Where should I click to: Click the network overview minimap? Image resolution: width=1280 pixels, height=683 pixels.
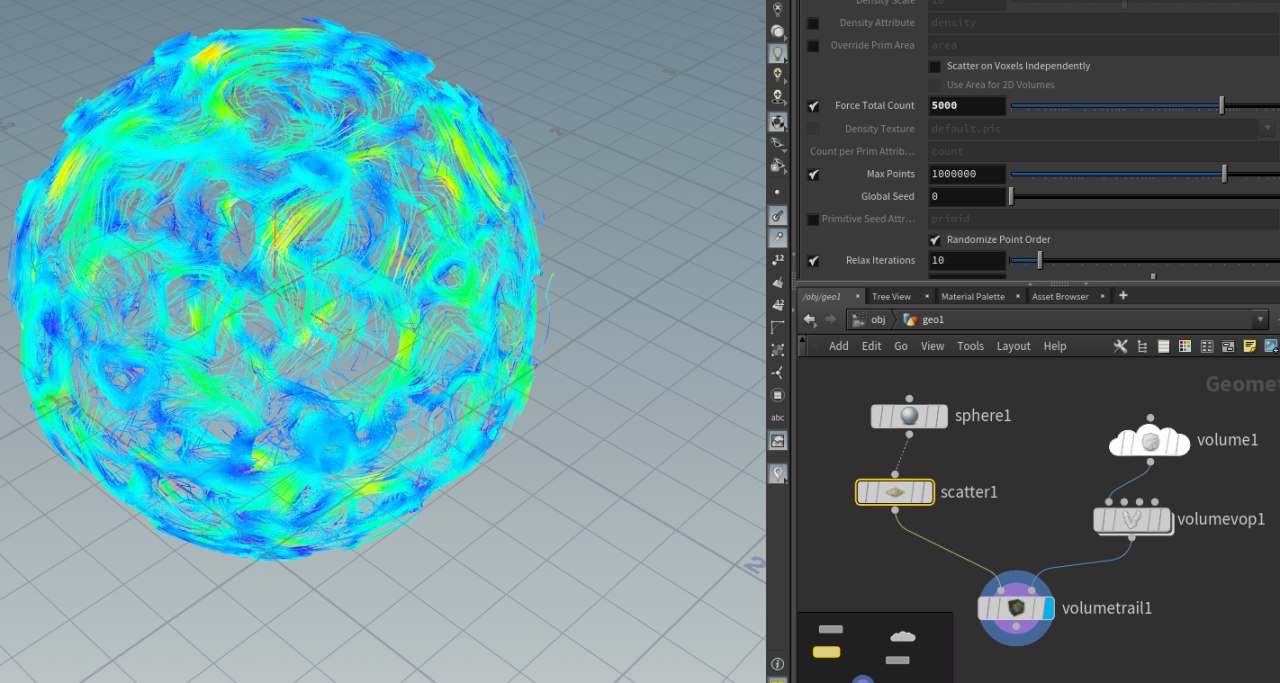(875, 648)
